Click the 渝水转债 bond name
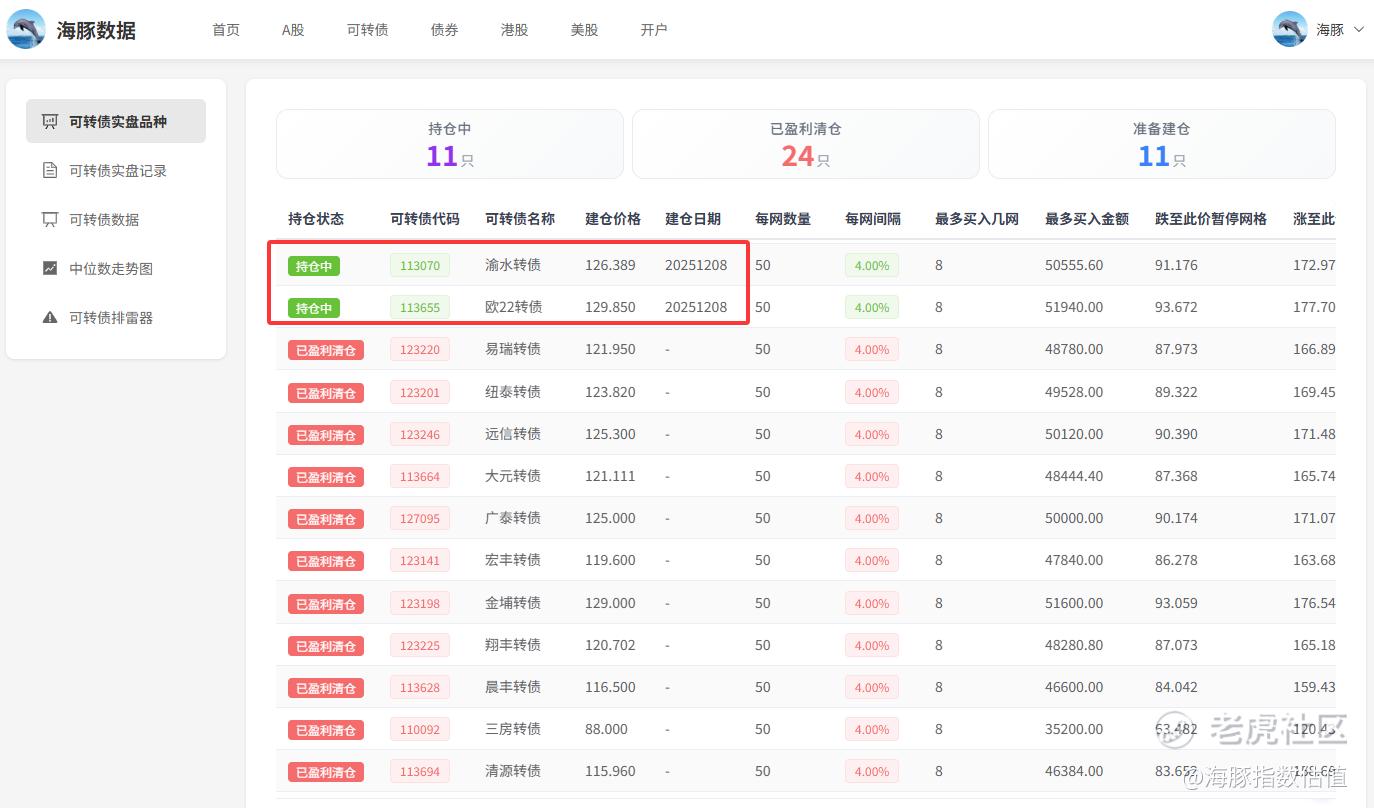This screenshot has width=1374, height=808. click(513, 265)
